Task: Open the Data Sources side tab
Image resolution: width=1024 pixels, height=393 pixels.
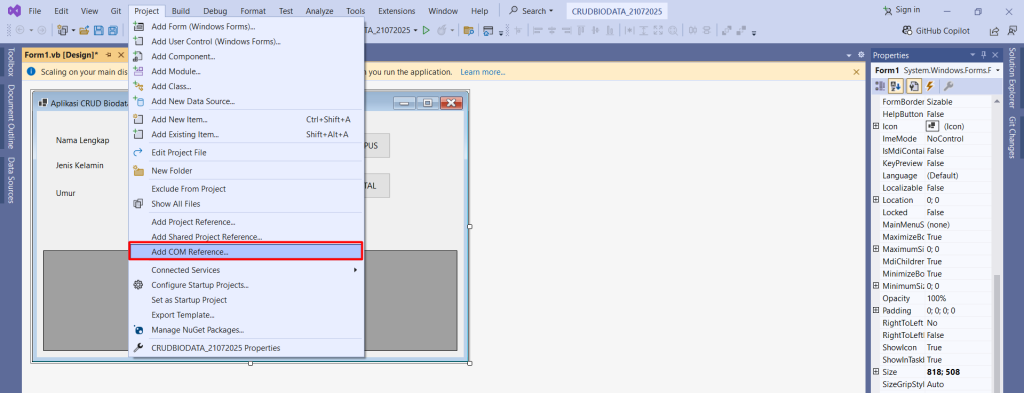Action: coord(10,181)
